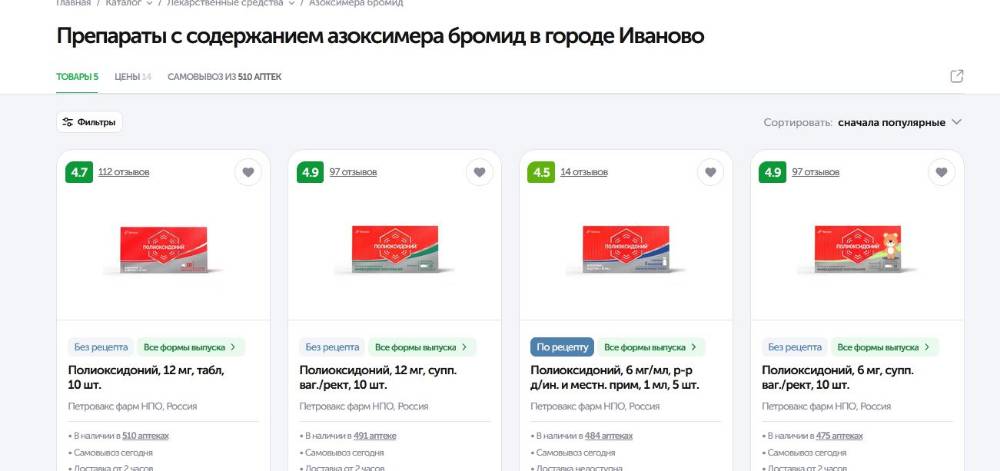The width and height of the screenshot is (1000, 471).
Task: Toggle favorite heart on 6 мг/мл р-р card
Action: coord(710,172)
